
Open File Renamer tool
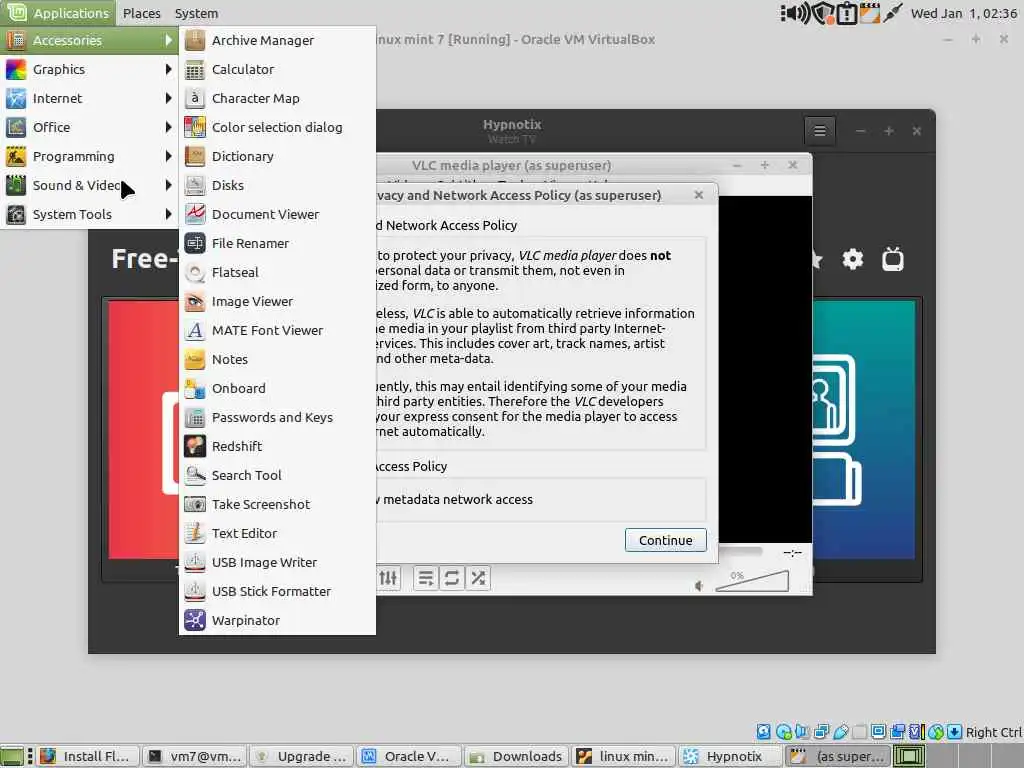(x=277, y=244)
